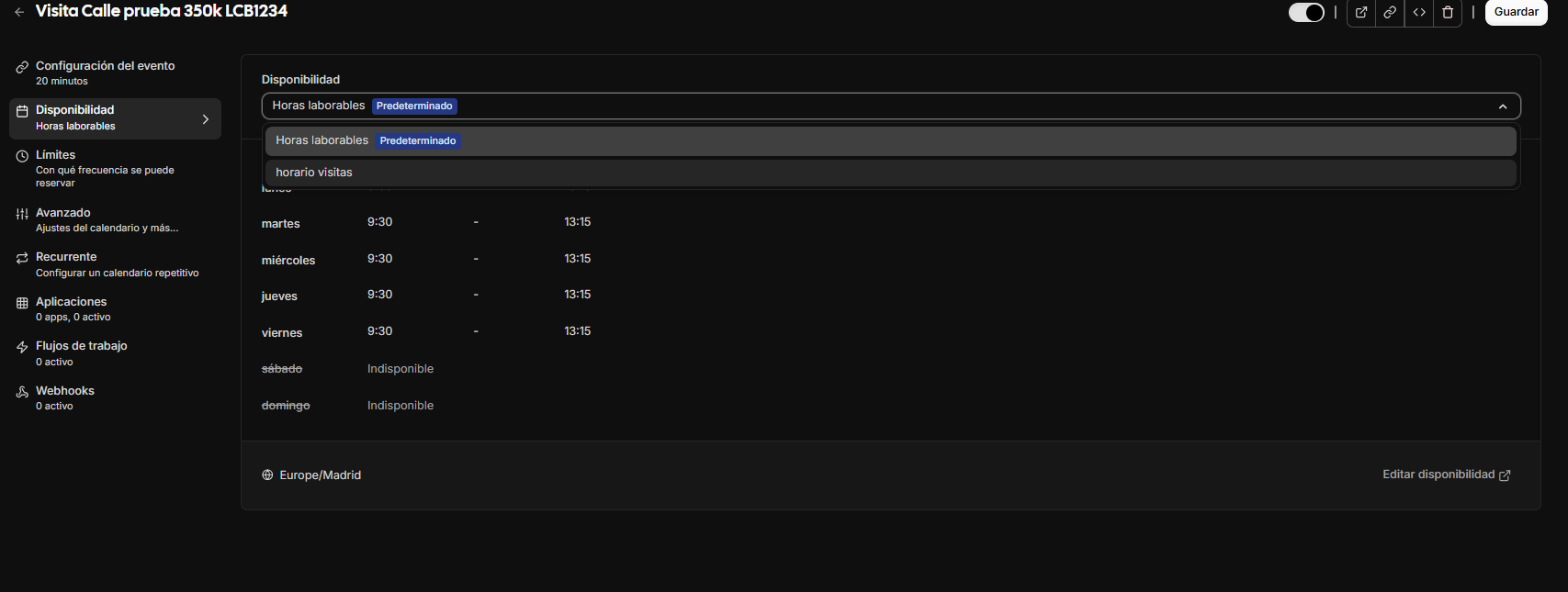Viewport: 1568px width, 592px height.
Task: Choose "Horas laborables" option in list
Action: coord(322,140)
